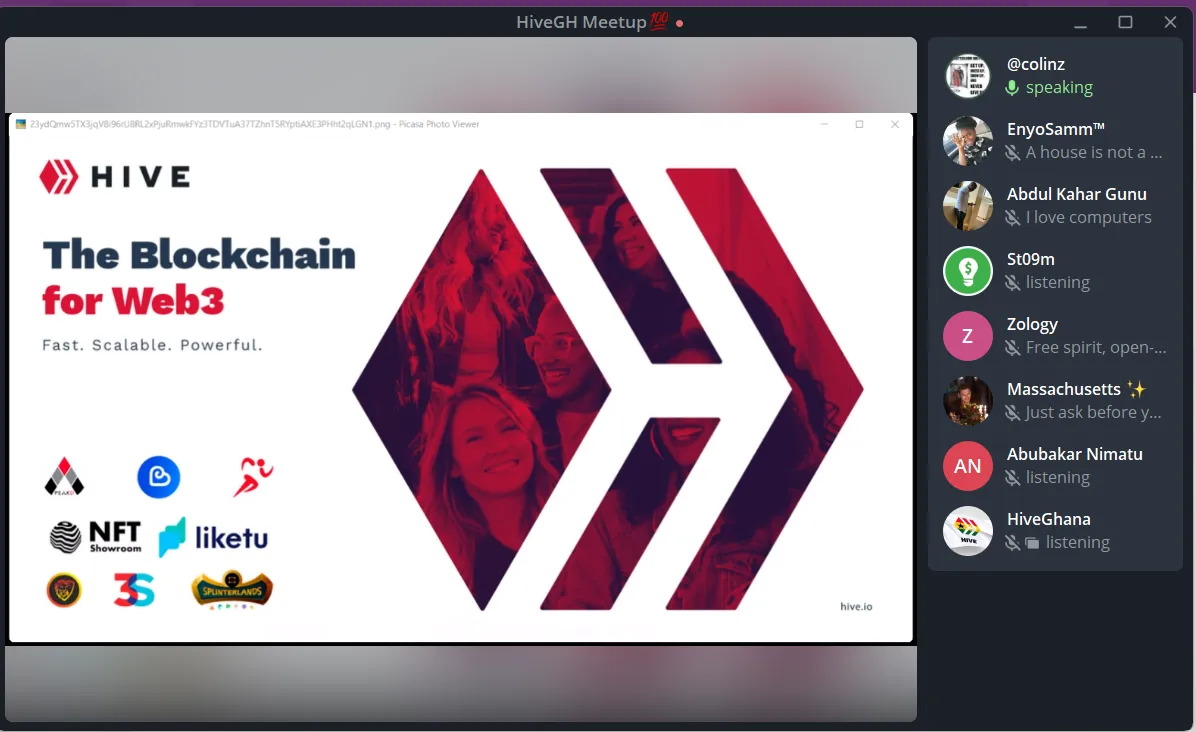
Task: Click the 'for Web3' red heading
Action: (133, 300)
